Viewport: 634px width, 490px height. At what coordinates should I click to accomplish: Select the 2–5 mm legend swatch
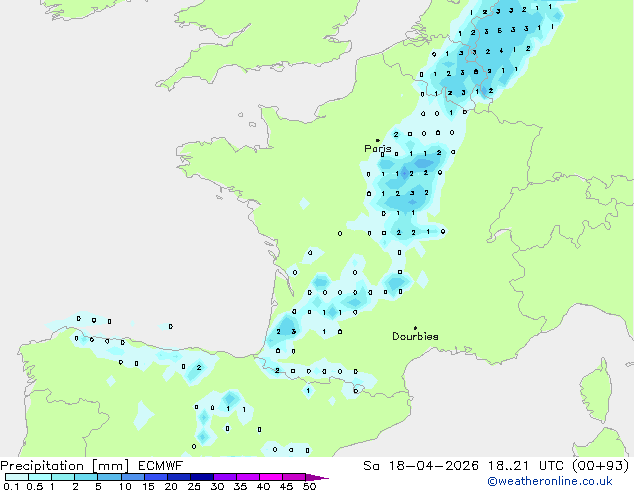point(86,477)
